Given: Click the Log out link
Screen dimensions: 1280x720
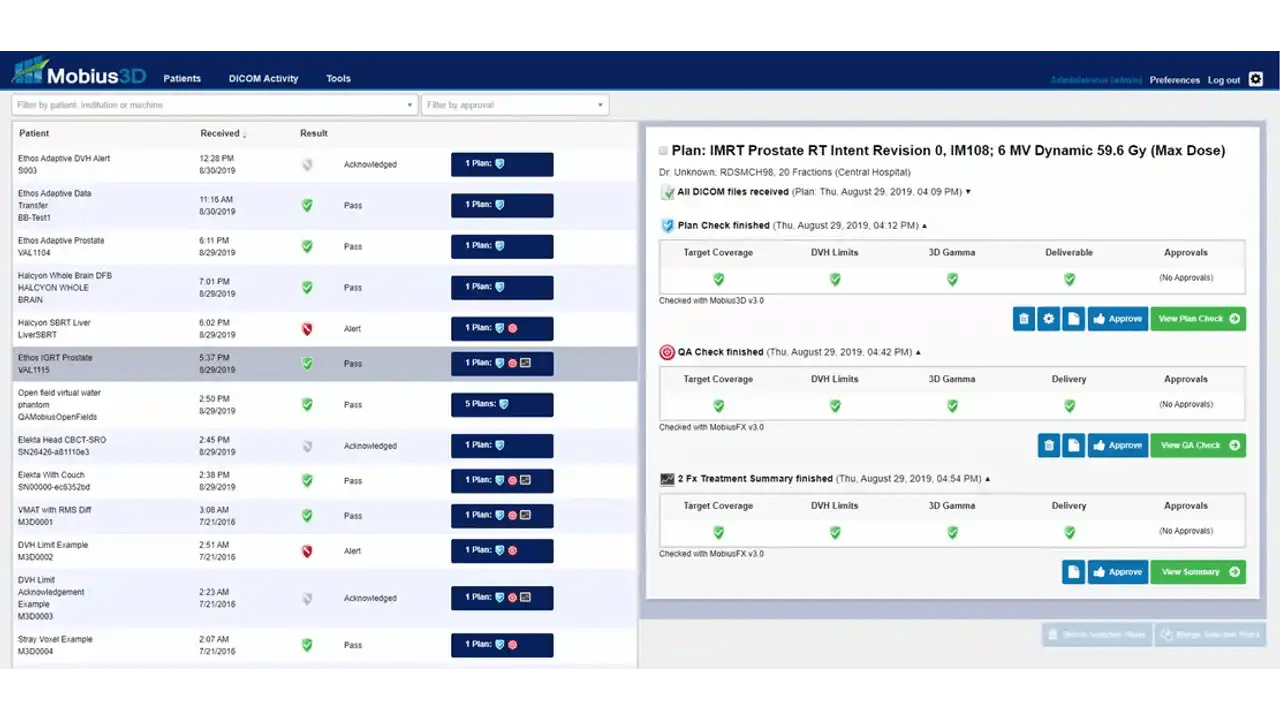Looking at the screenshot, I should point(1223,80).
